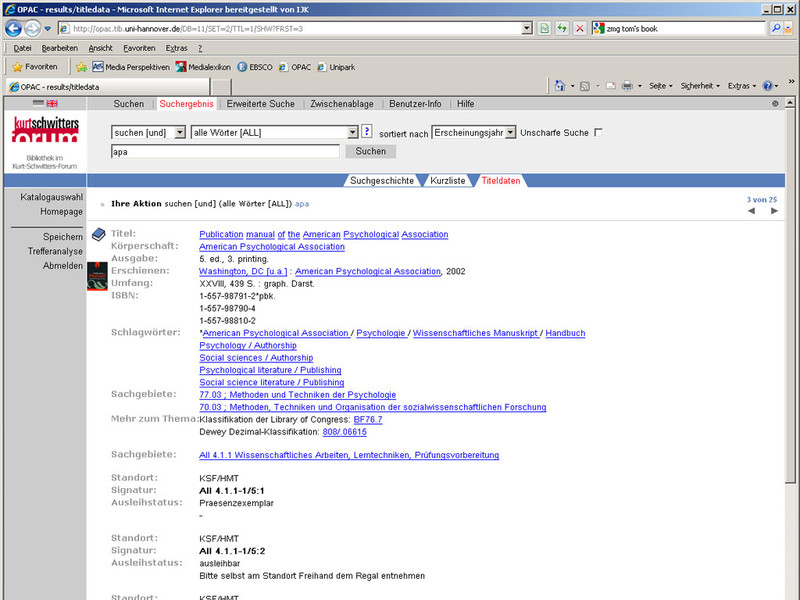The image size is (800, 600).
Task: Click the Print icon in command bar
Action: 627,86
